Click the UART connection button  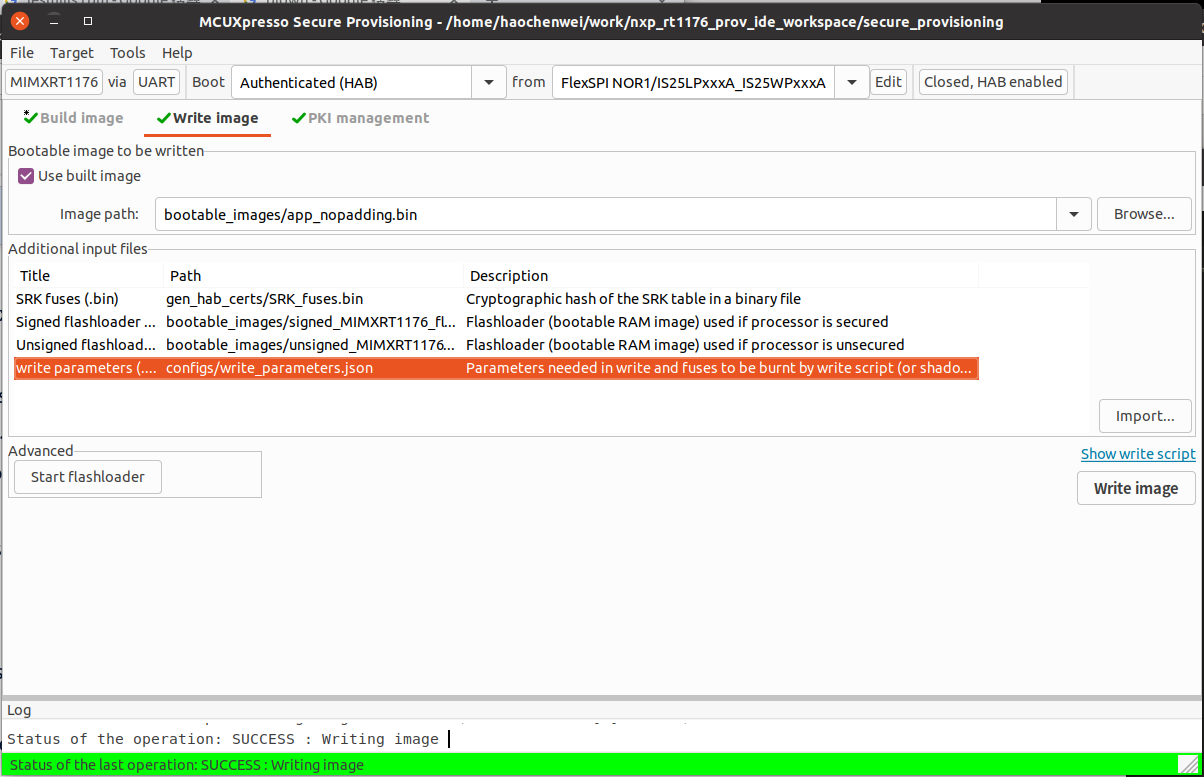157,82
